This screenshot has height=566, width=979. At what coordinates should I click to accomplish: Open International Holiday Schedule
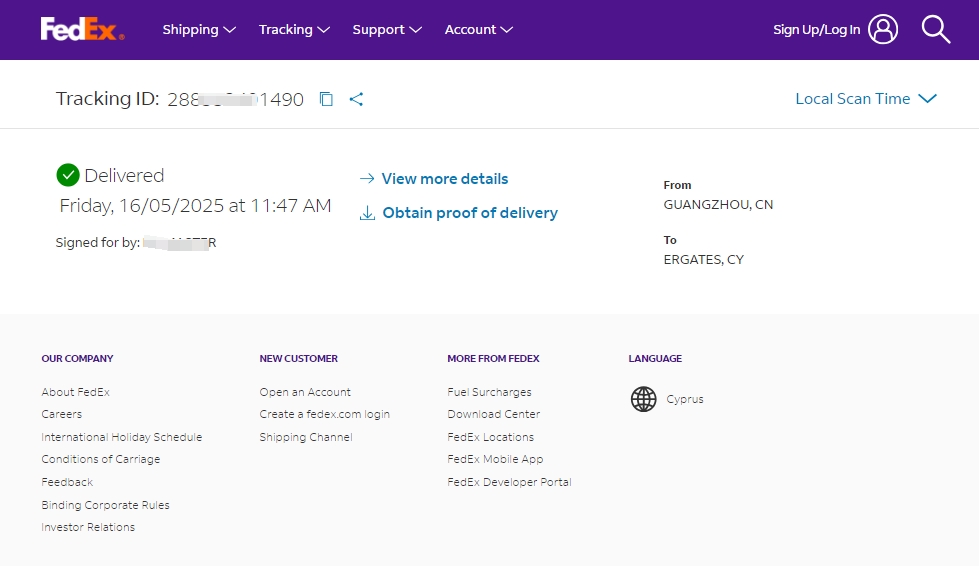(x=122, y=437)
